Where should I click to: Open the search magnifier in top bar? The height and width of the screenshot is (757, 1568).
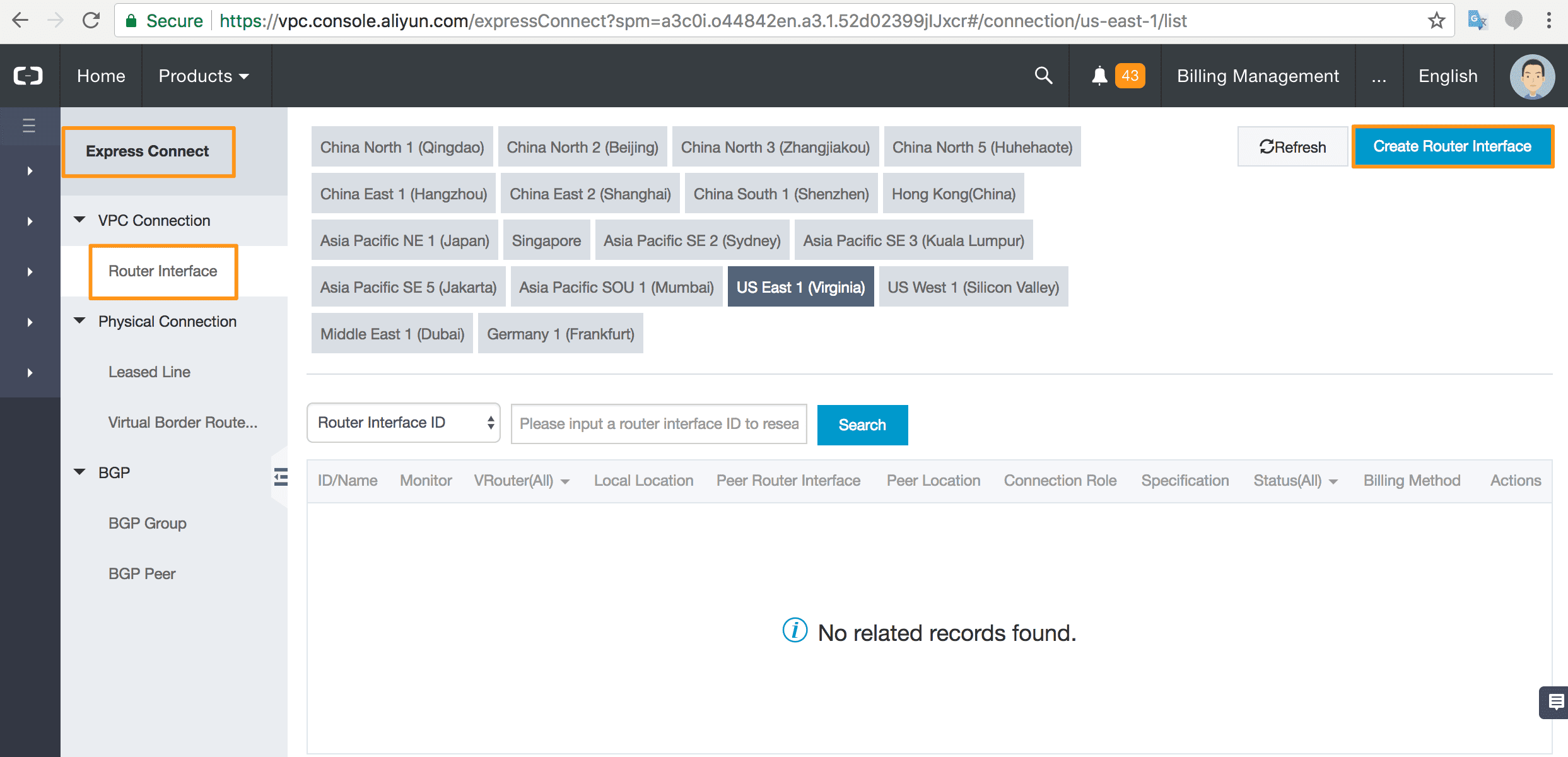click(x=1043, y=76)
